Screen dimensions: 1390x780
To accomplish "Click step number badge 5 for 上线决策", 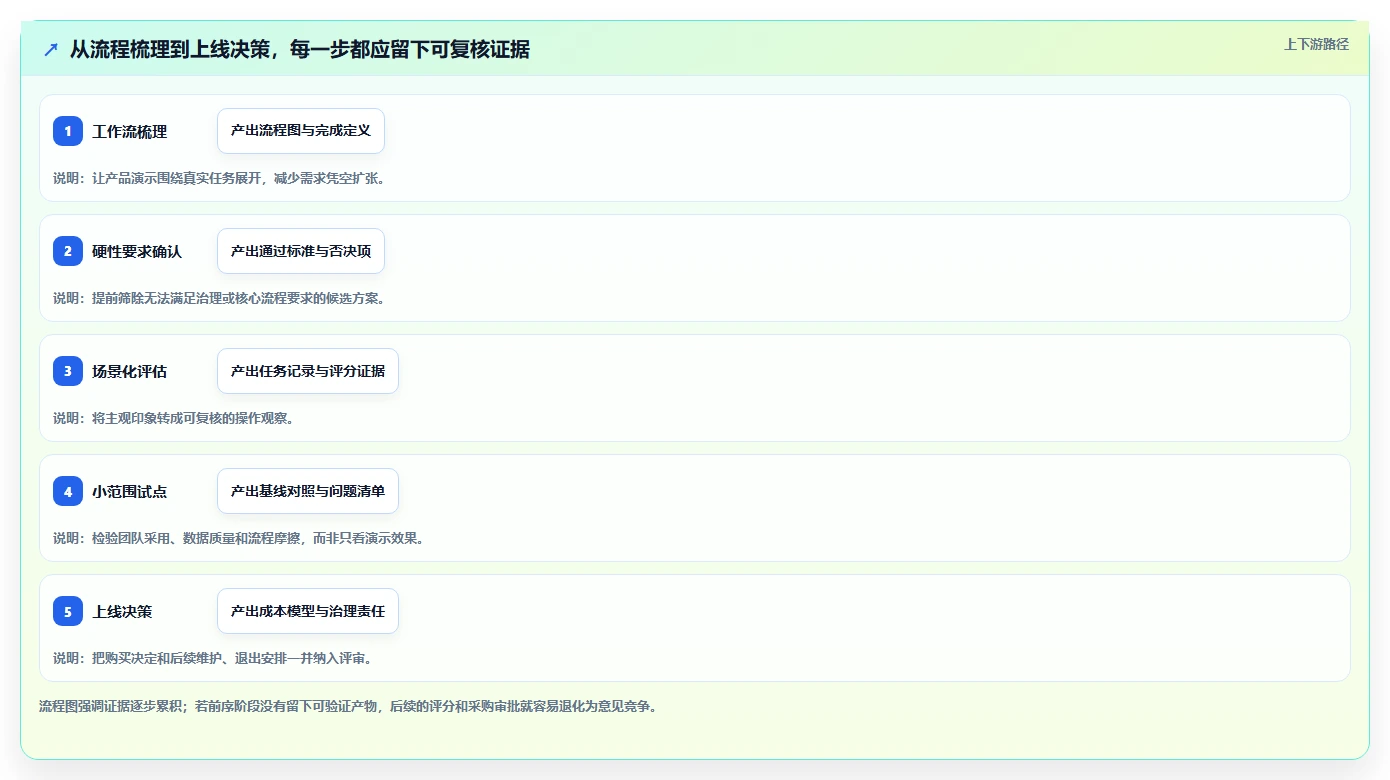I will point(68,611).
